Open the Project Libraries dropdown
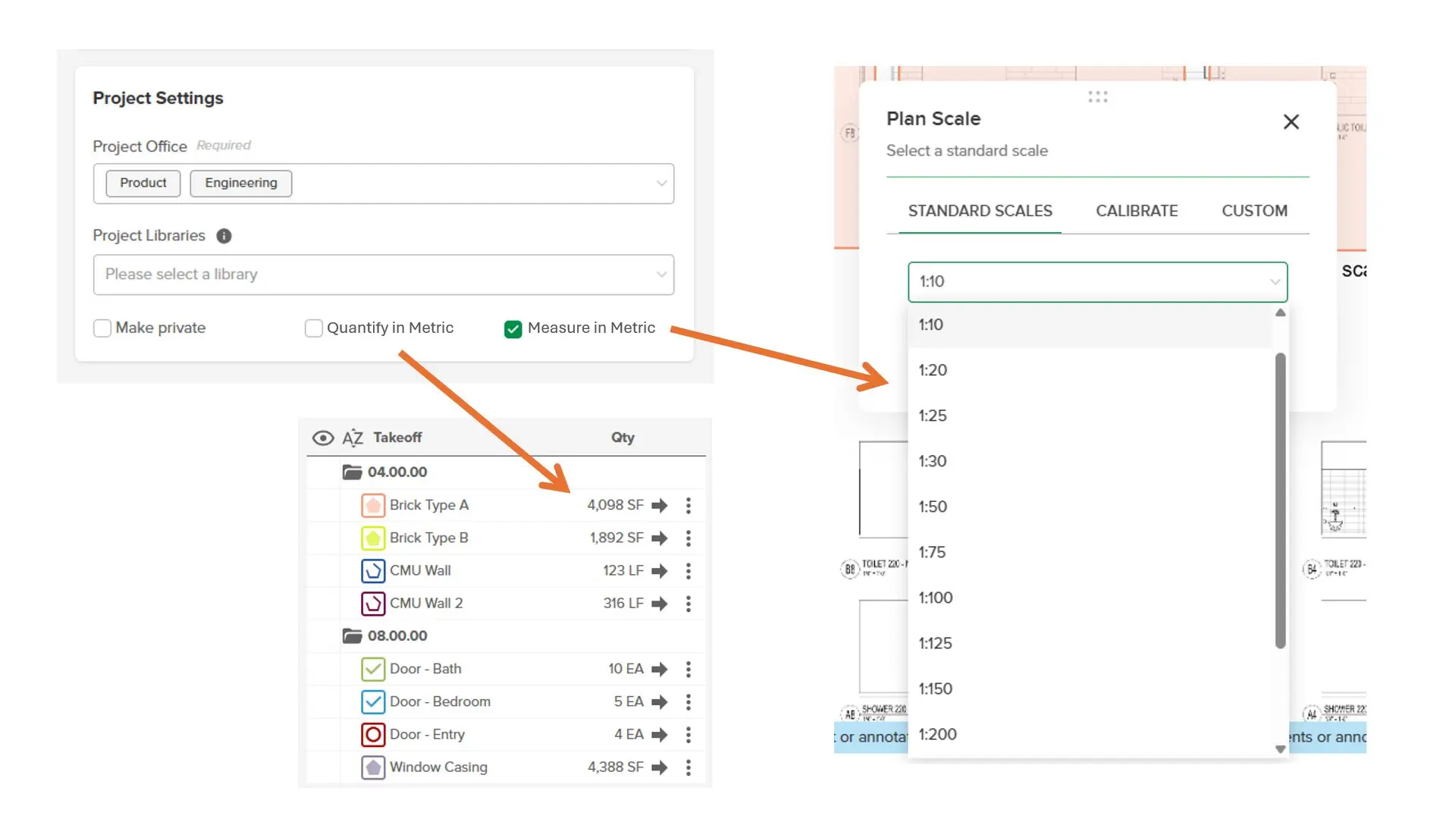Screen dimensions: 1456x819 [383, 275]
